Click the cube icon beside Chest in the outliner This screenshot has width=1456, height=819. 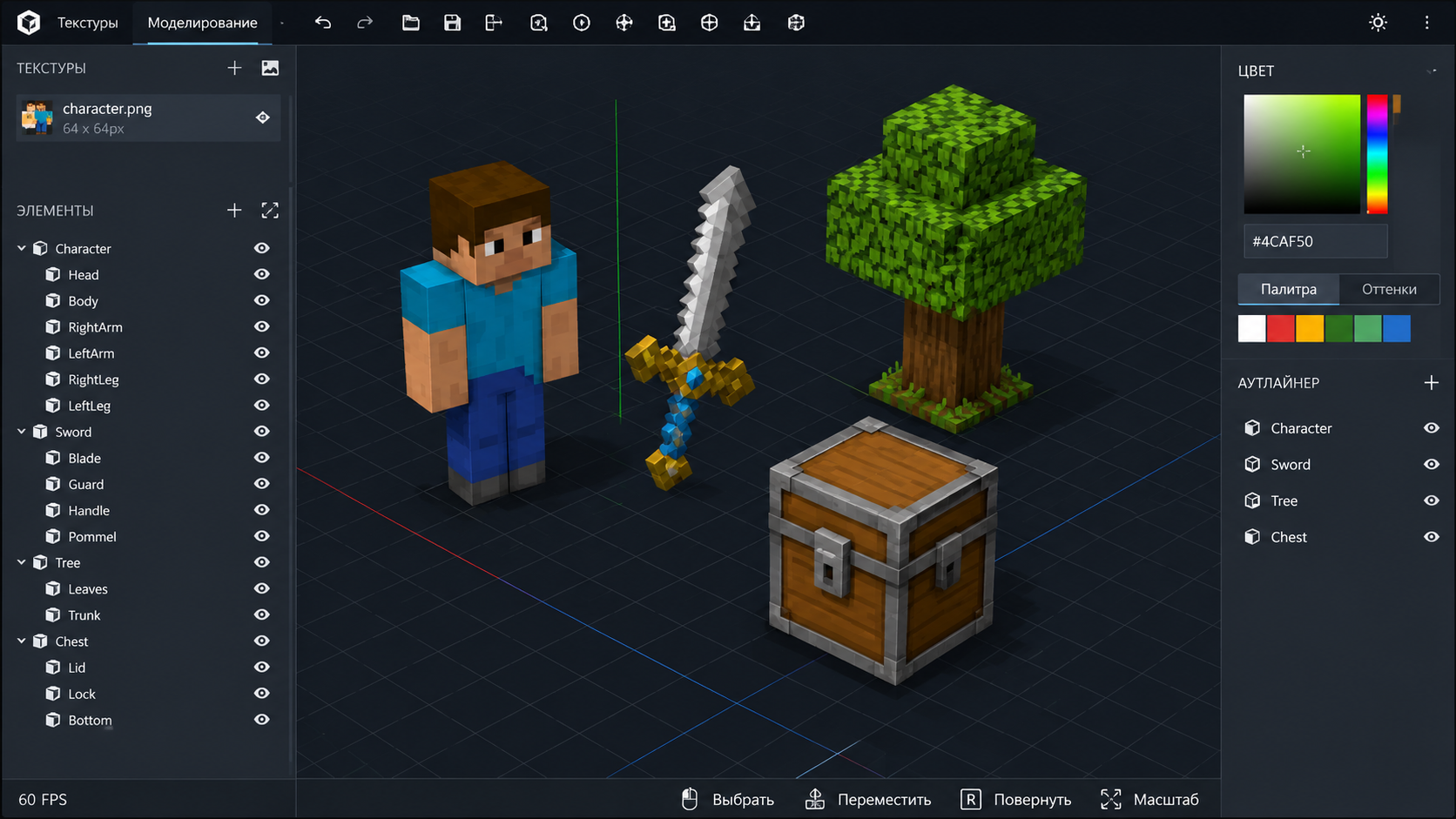point(1252,537)
